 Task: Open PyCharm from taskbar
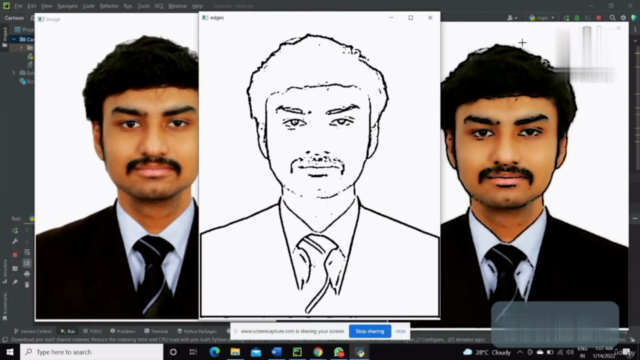[x=297, y=352]
